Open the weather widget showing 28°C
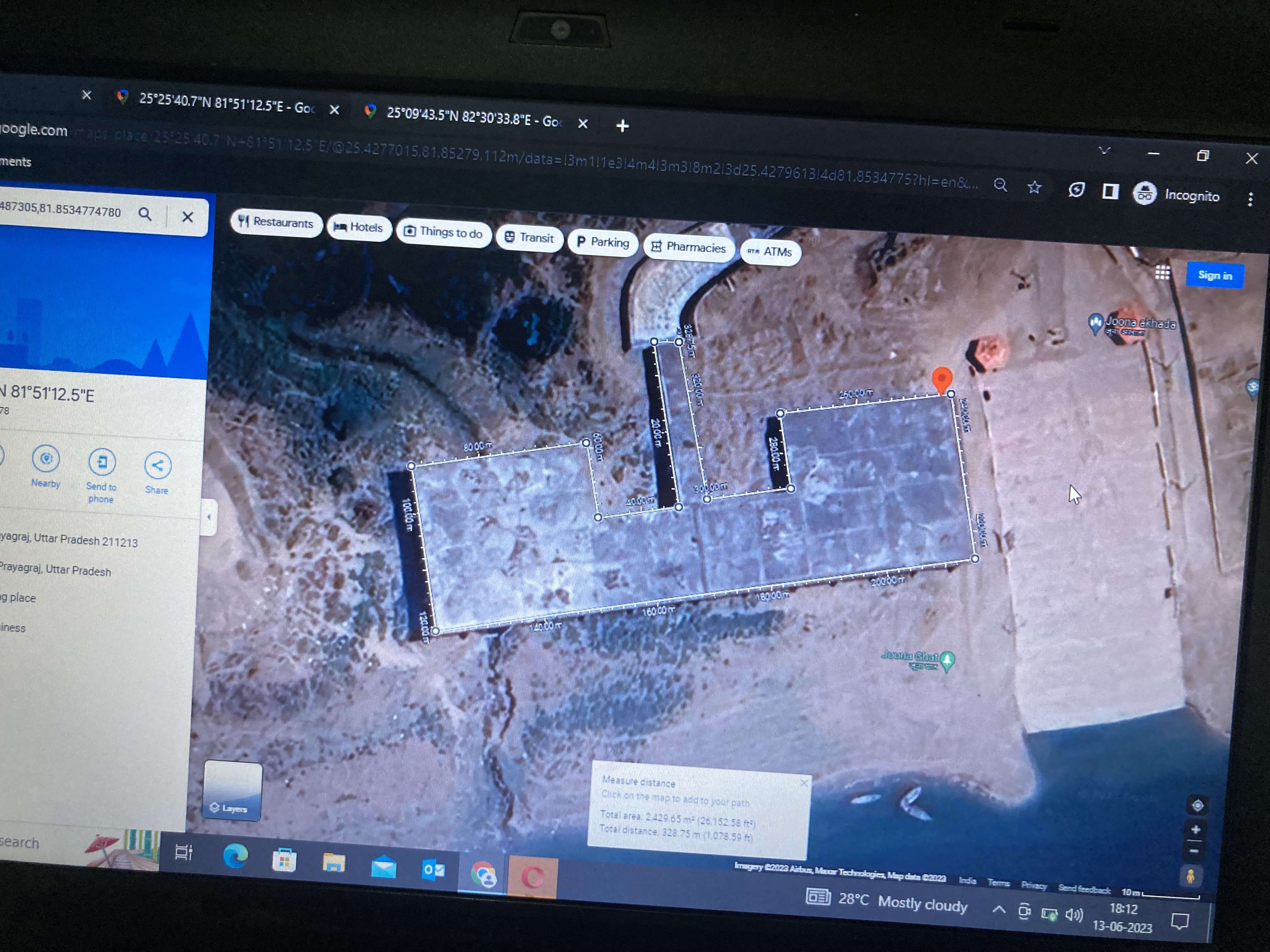The height and width of the screenshot is (952, 1270). point(887,902)
